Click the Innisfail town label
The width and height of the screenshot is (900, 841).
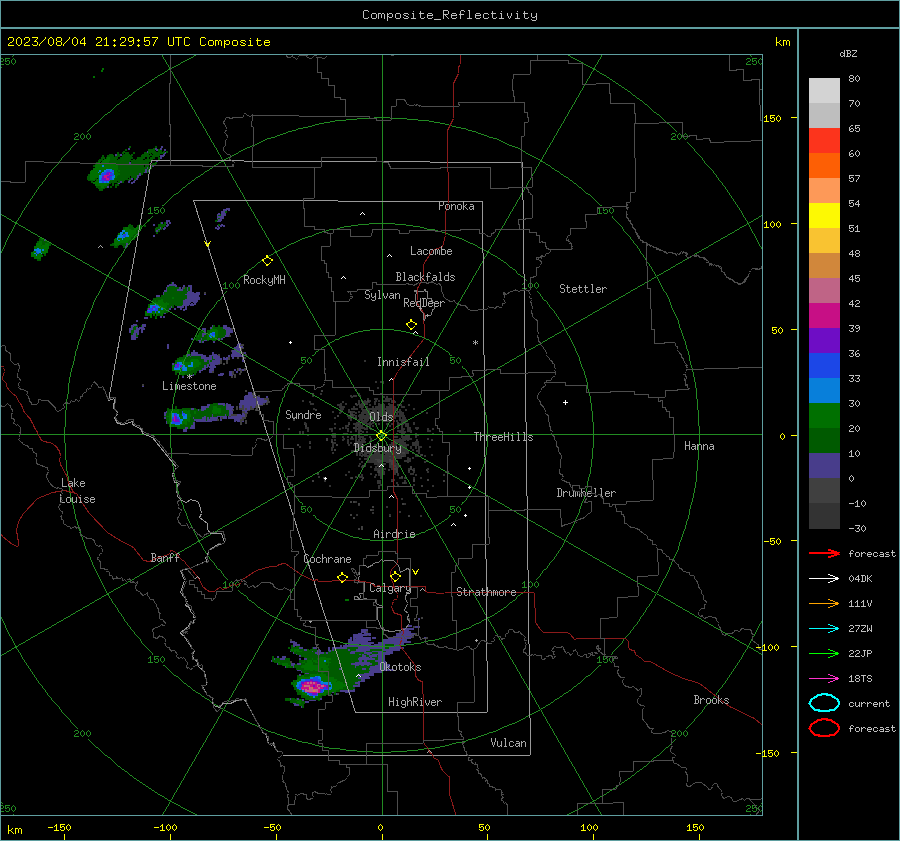point(403,362)
